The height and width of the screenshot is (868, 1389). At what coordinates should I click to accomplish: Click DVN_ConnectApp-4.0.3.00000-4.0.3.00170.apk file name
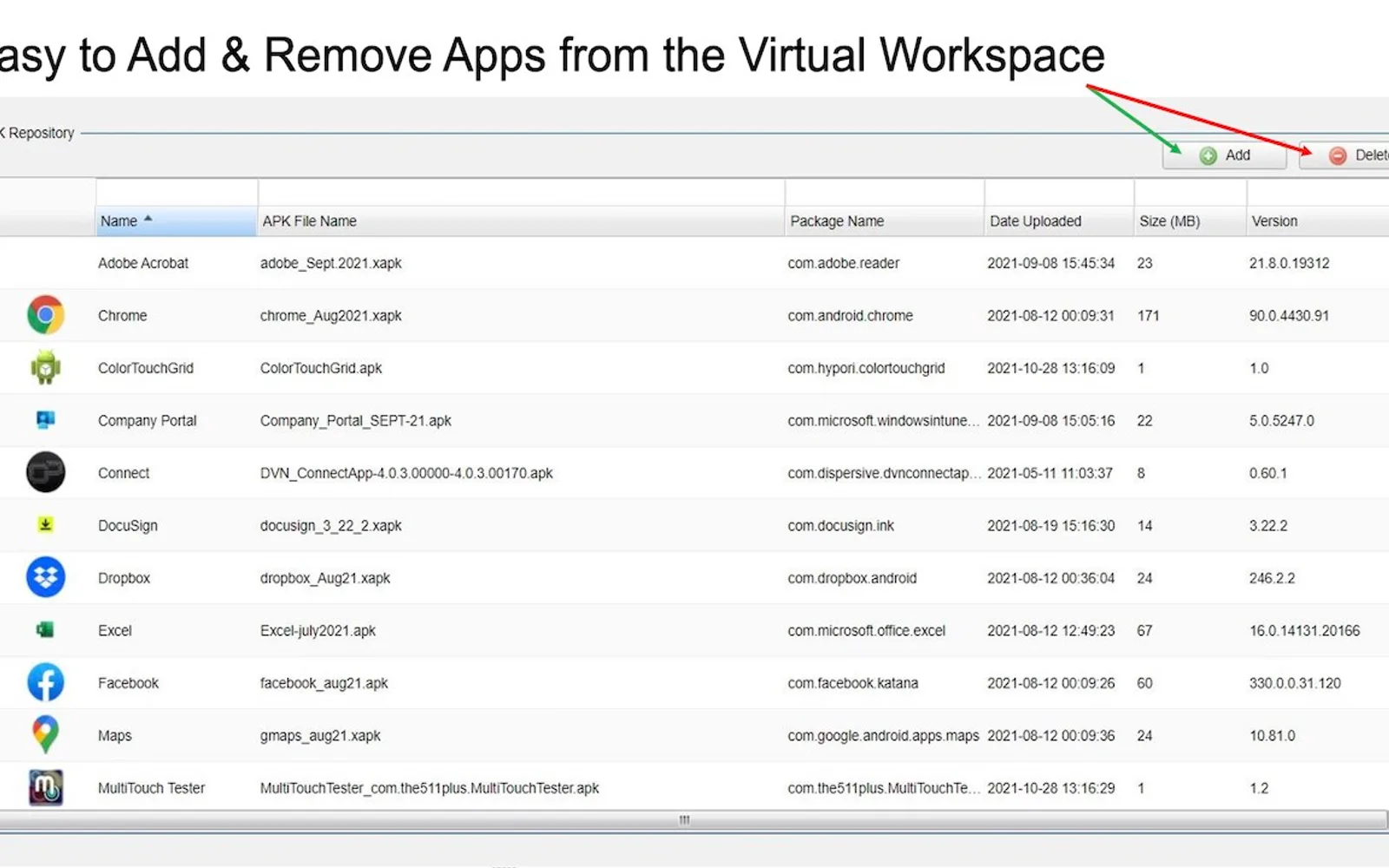pos(406,473)
